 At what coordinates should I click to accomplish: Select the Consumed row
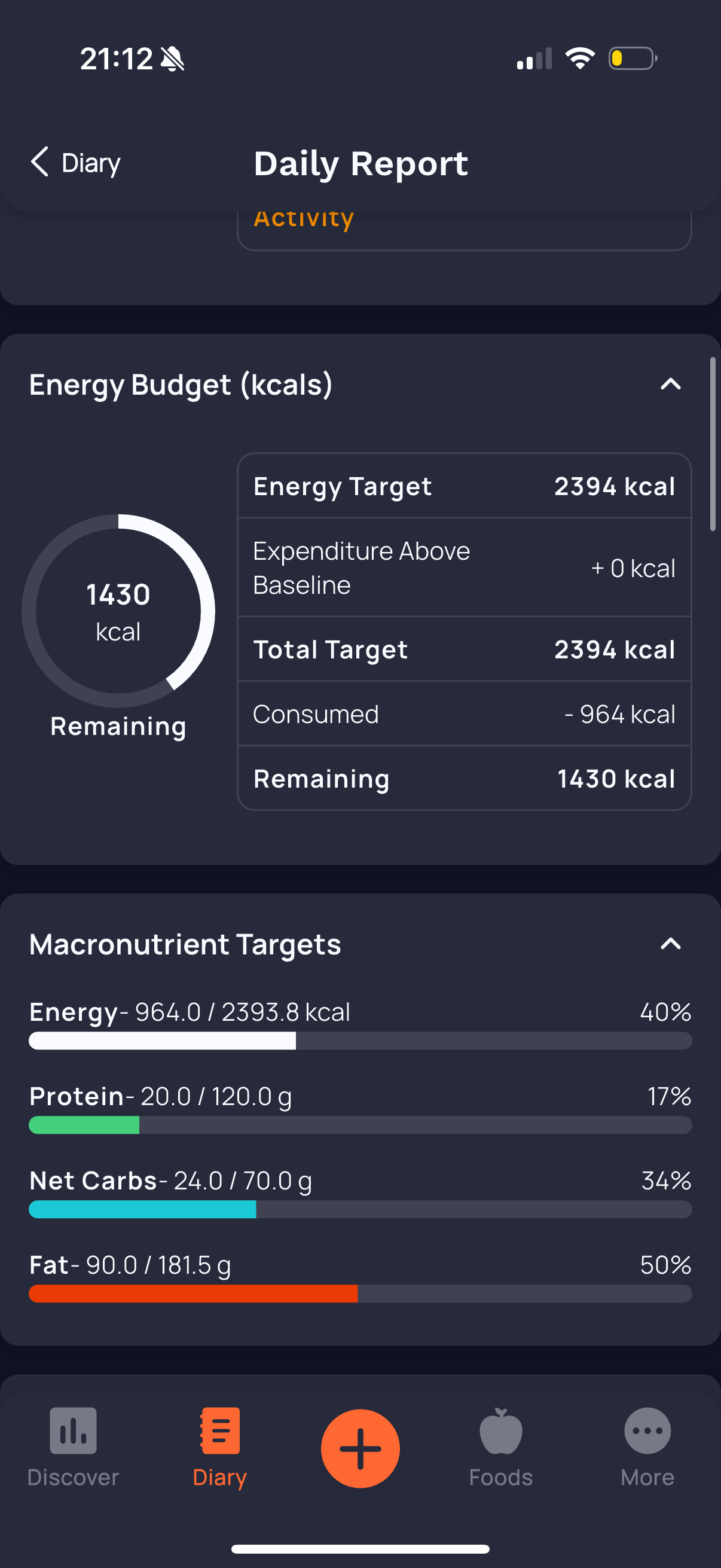[x=464, y=714]
